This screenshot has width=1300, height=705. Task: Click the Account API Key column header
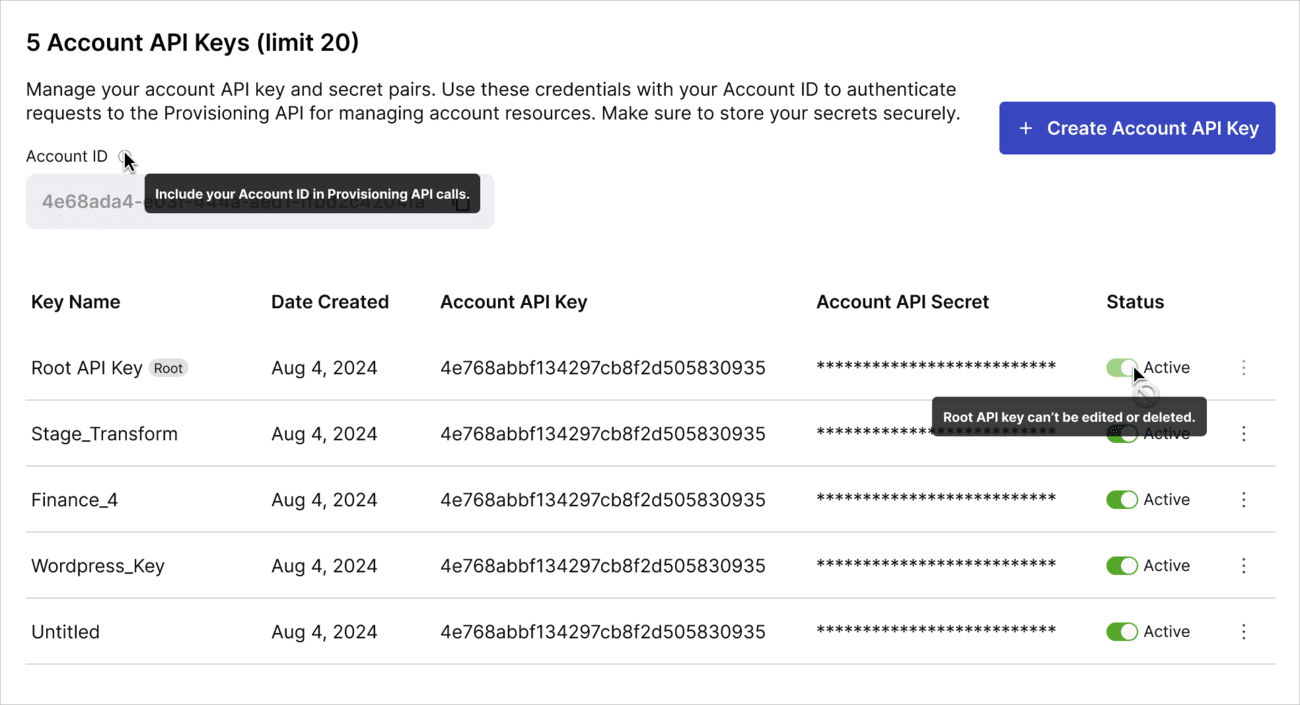[514, 302]
